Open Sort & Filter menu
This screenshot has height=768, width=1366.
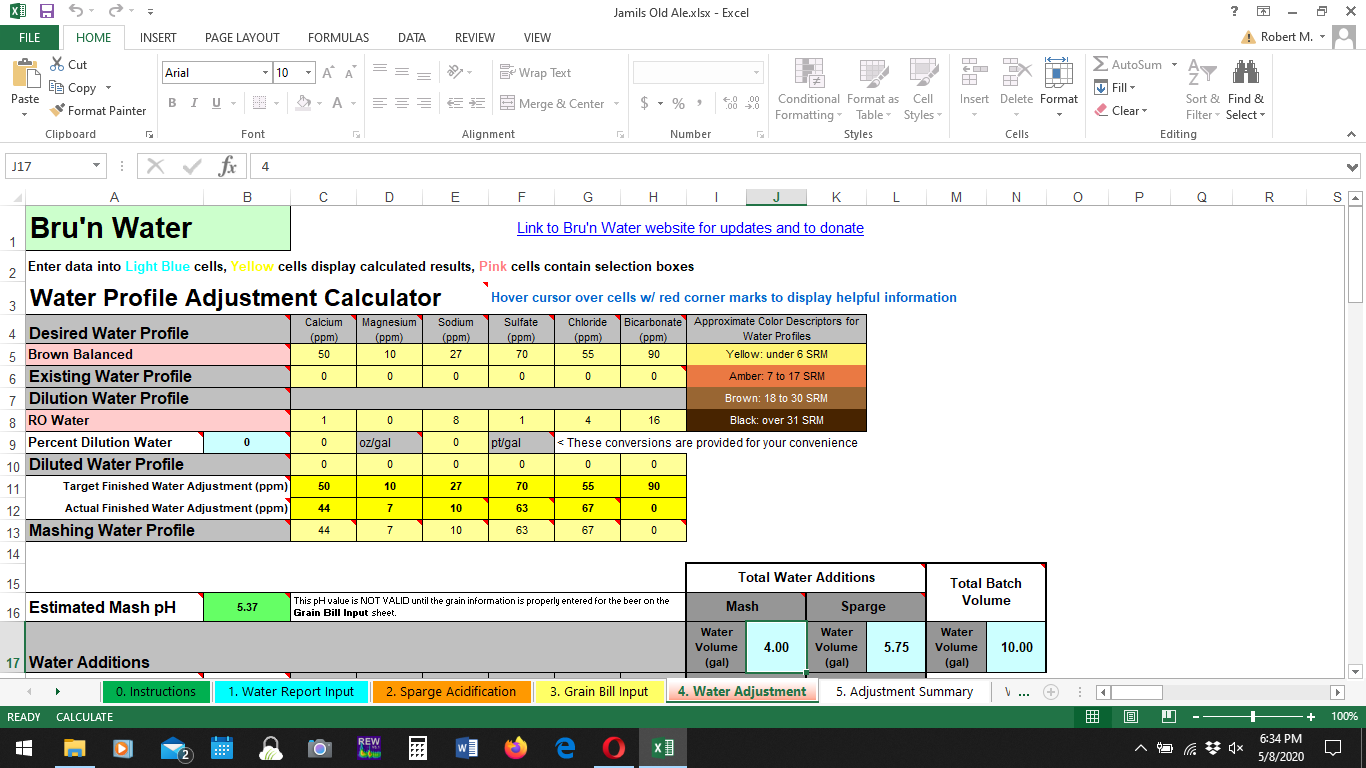(1202, 88)
